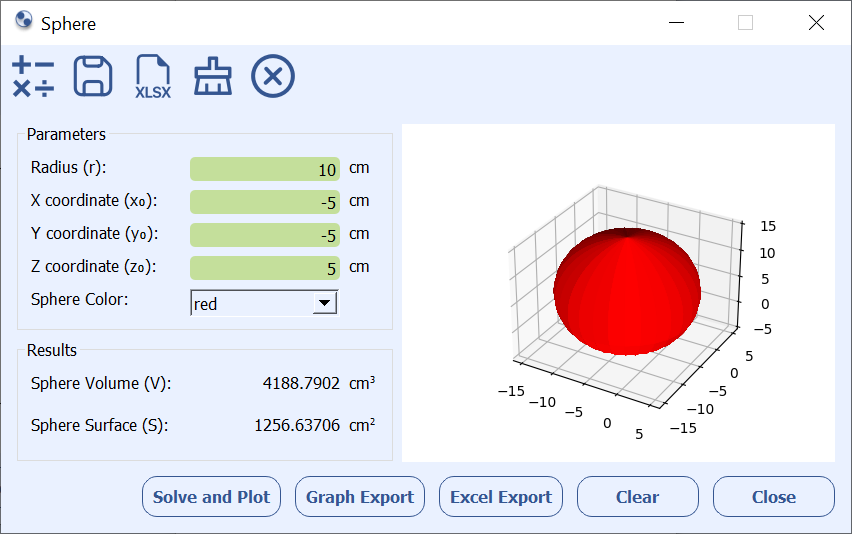Click the Z coordinate input field

click(265, 268)
